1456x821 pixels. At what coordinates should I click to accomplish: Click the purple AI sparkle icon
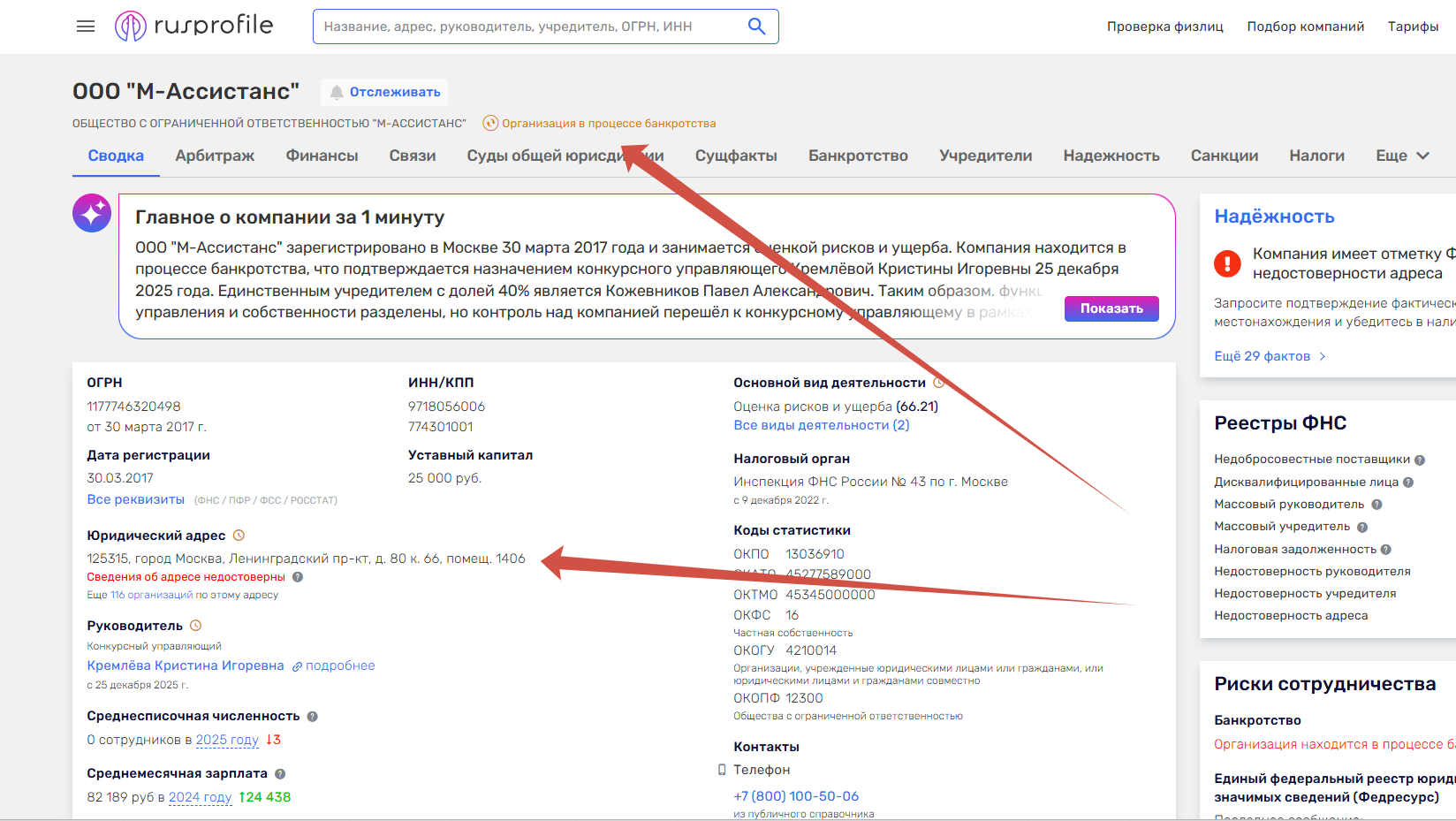click(x=92, y=213)
